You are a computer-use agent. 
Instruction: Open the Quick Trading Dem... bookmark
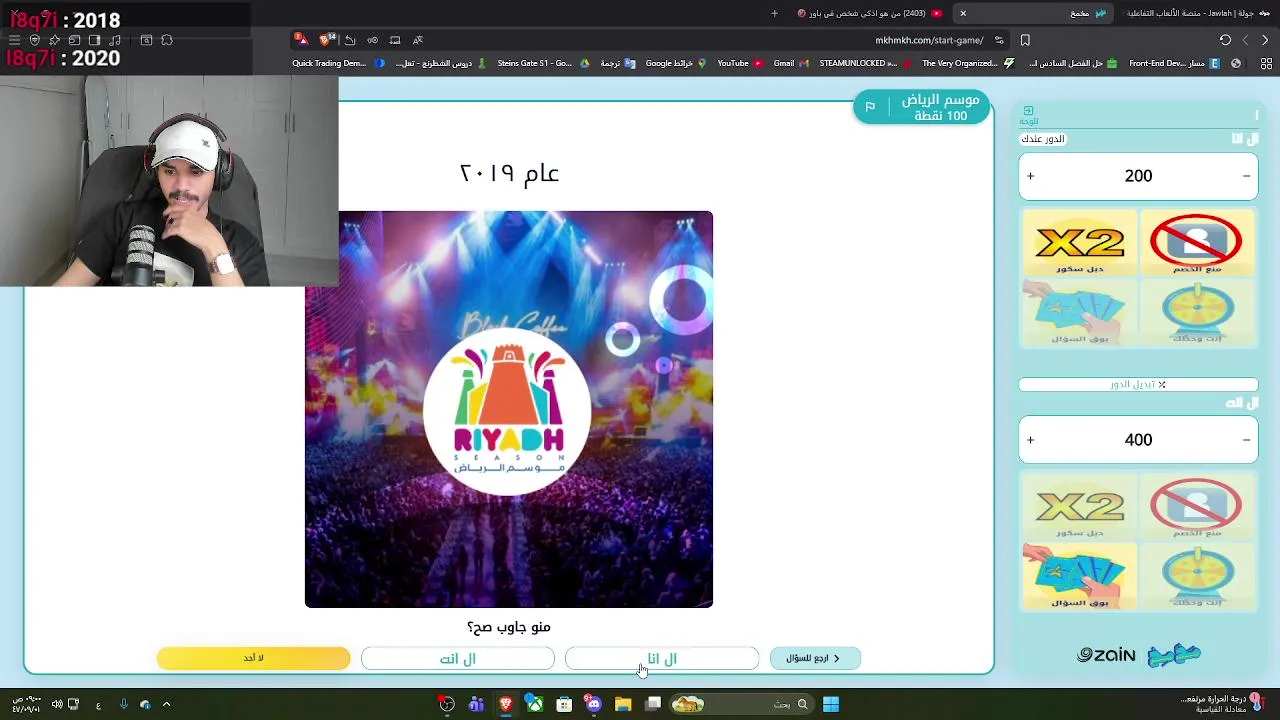338,63
